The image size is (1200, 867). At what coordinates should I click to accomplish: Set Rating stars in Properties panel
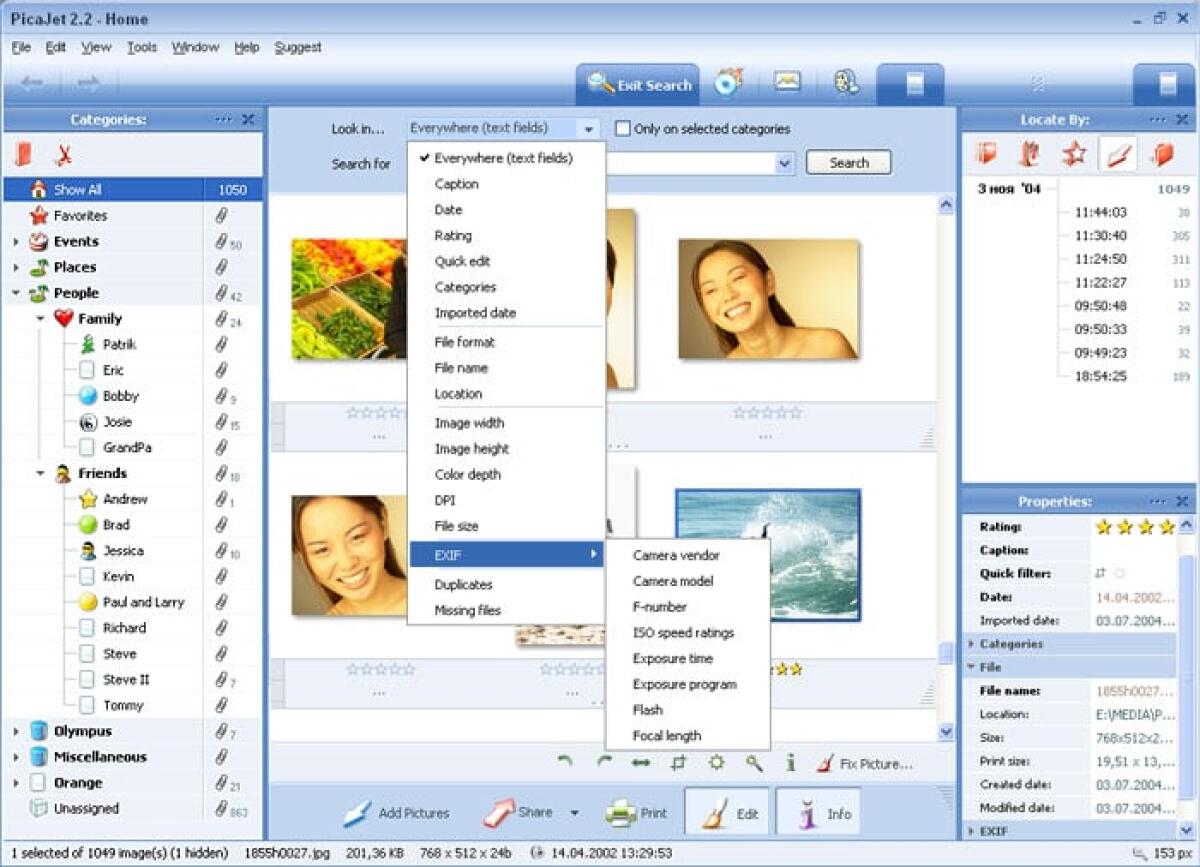point(1135,525)
